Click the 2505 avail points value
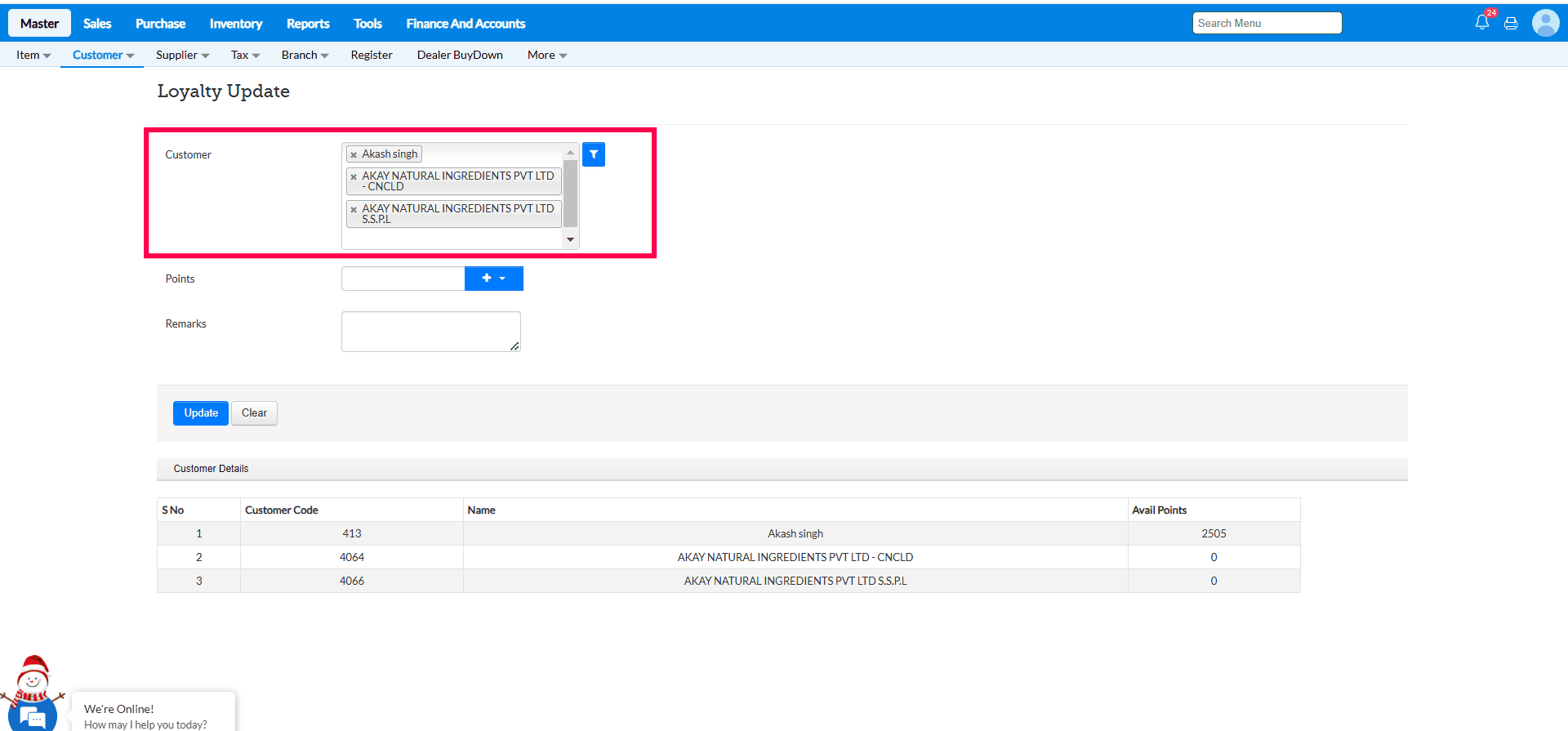 [x=1214, y=533]
